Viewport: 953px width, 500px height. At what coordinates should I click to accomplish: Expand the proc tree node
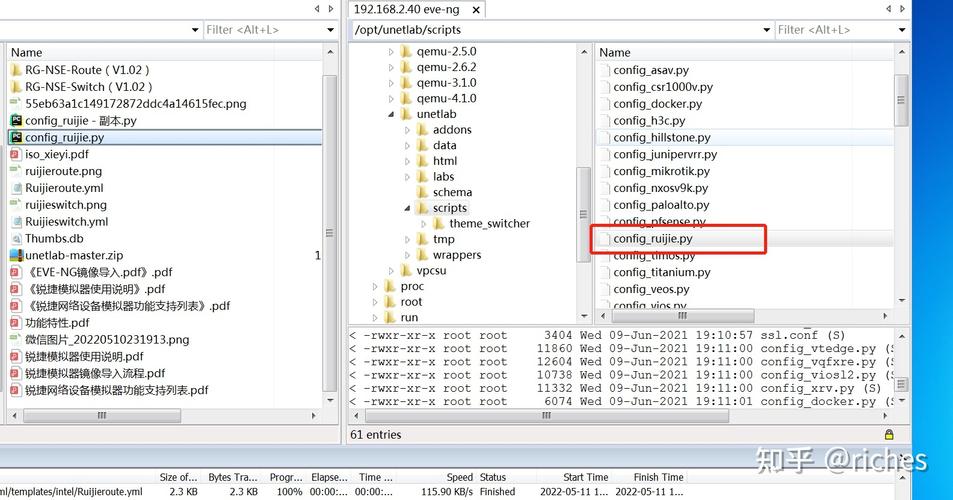[375, 286]
